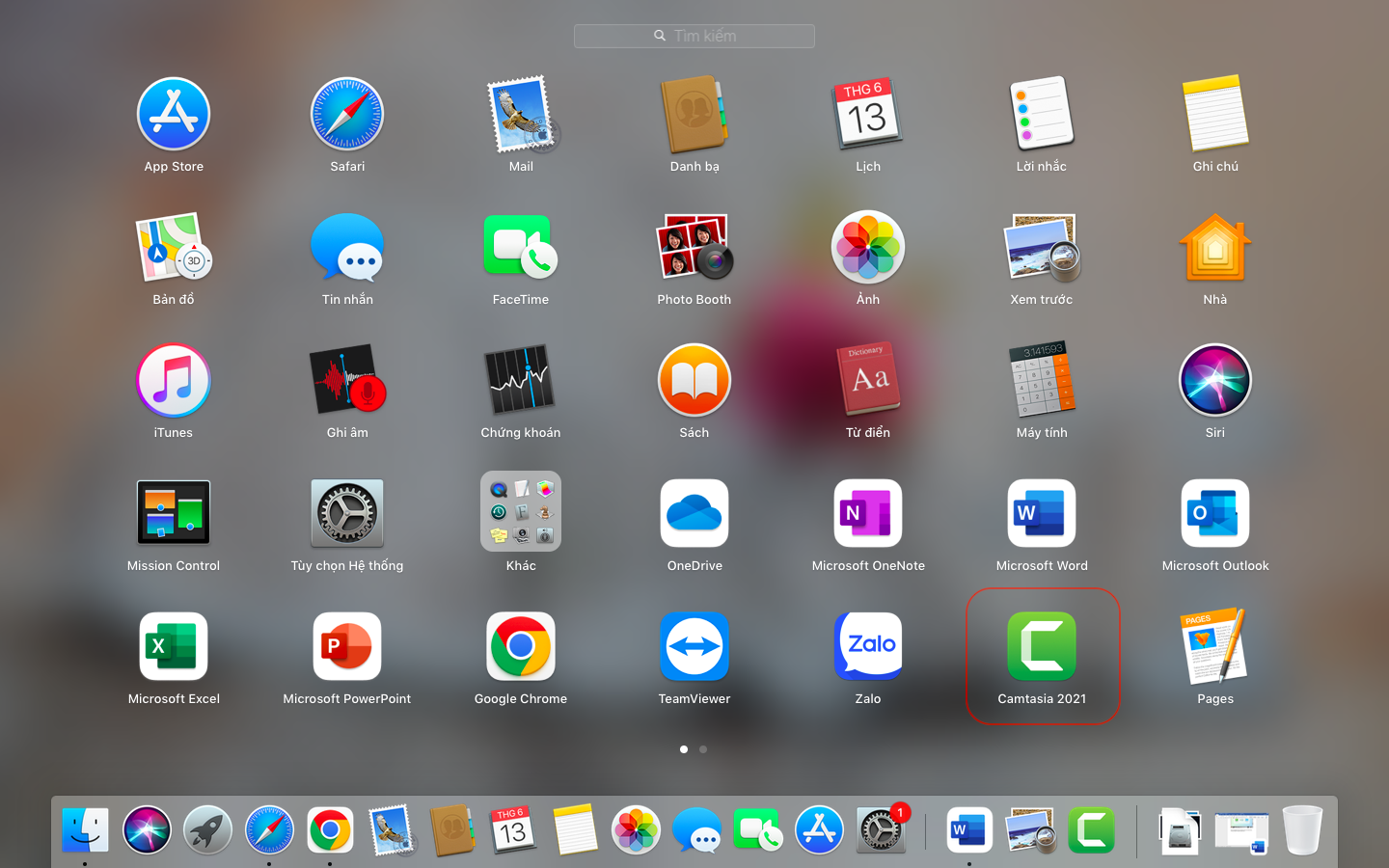1389x868 pixels.
Task: Click the Tìm kiếm search field
Action: pyautogui.click(x=694, y=36)
